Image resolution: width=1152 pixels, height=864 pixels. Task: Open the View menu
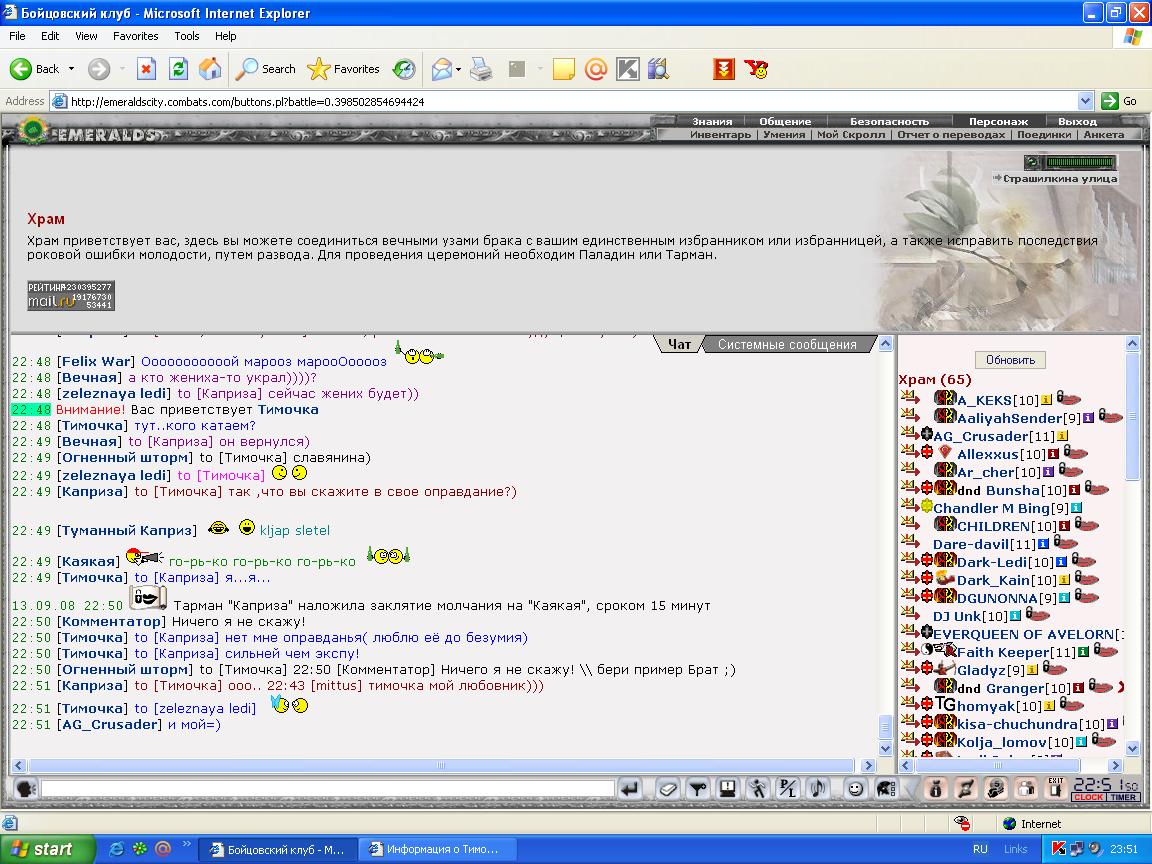point(86,36)
